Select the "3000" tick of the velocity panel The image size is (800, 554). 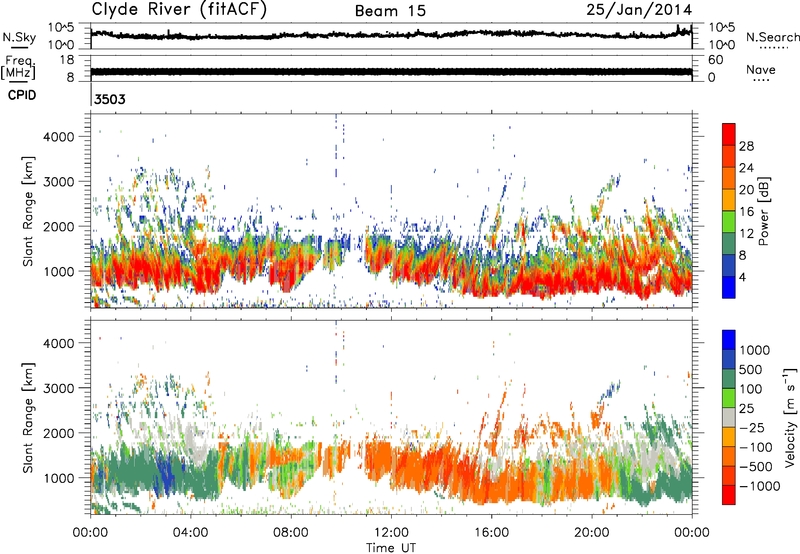click(x=59, y=388)
